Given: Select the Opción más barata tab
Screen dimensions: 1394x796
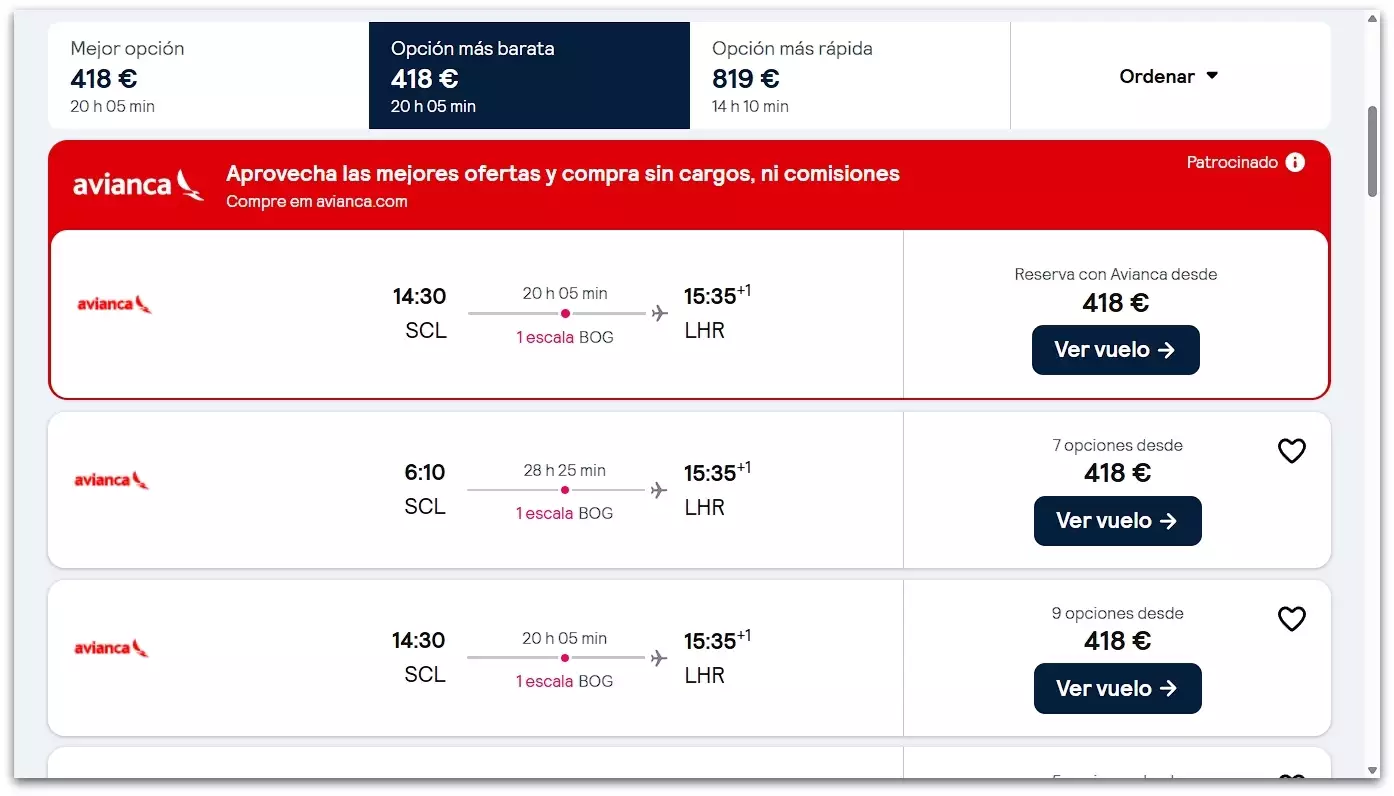Looking at the screenshot, I should pos(529,76).
